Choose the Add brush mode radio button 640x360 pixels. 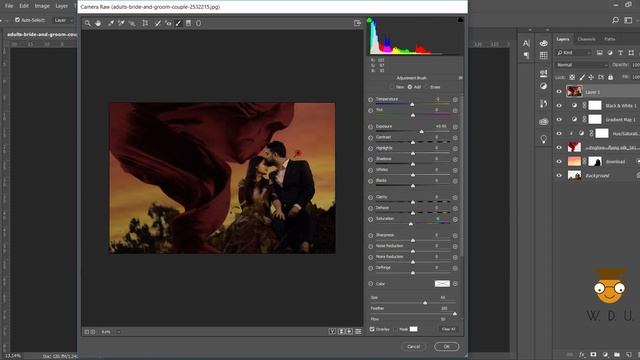tap(410, 87)
